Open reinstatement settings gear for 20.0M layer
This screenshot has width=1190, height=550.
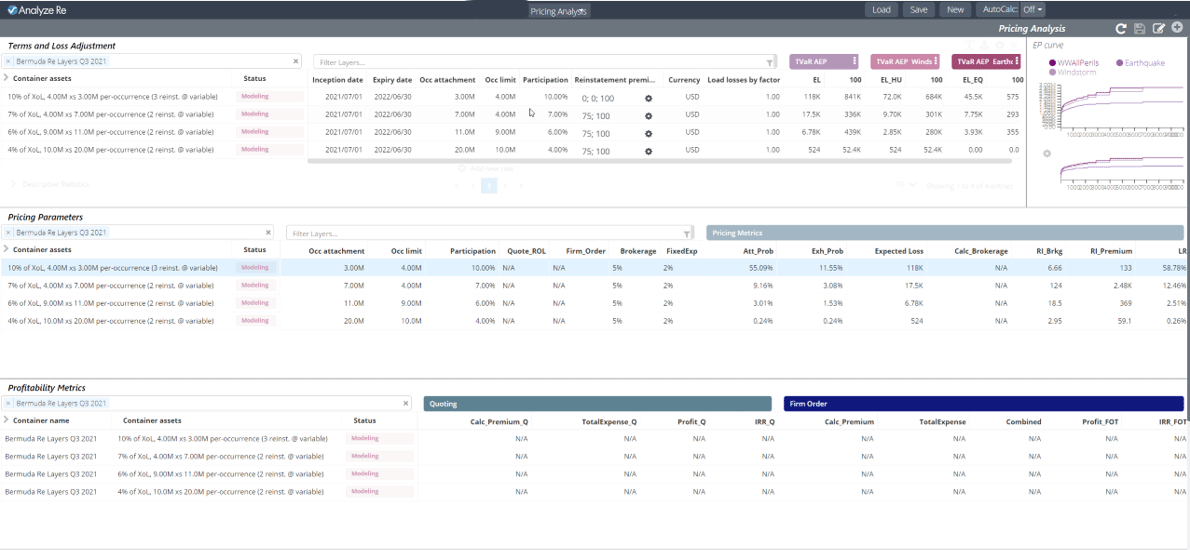pos(648,150)
